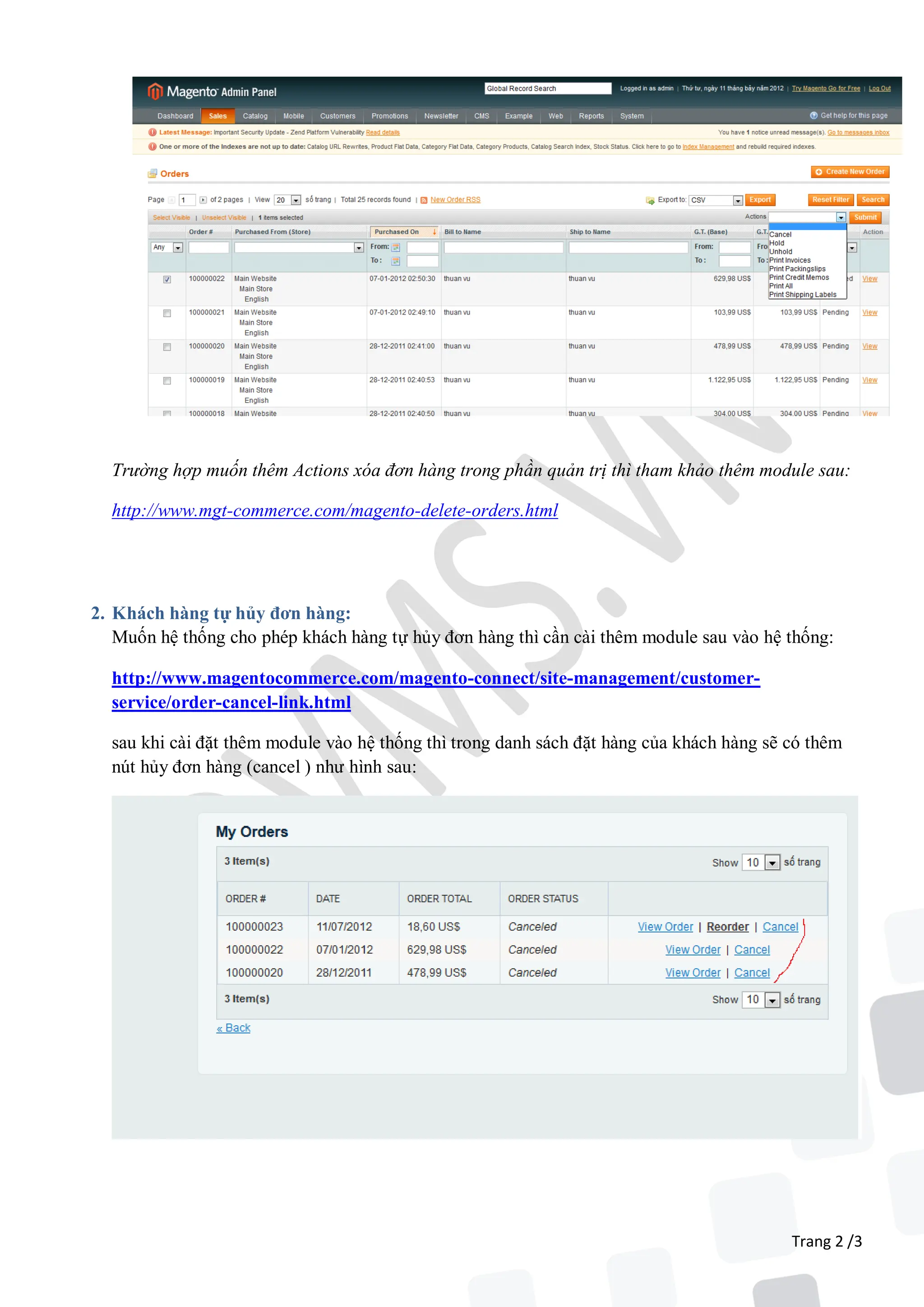The image size is (924, 1307).
Task: Click the Export to icon
Action: (x=650, y=200)
